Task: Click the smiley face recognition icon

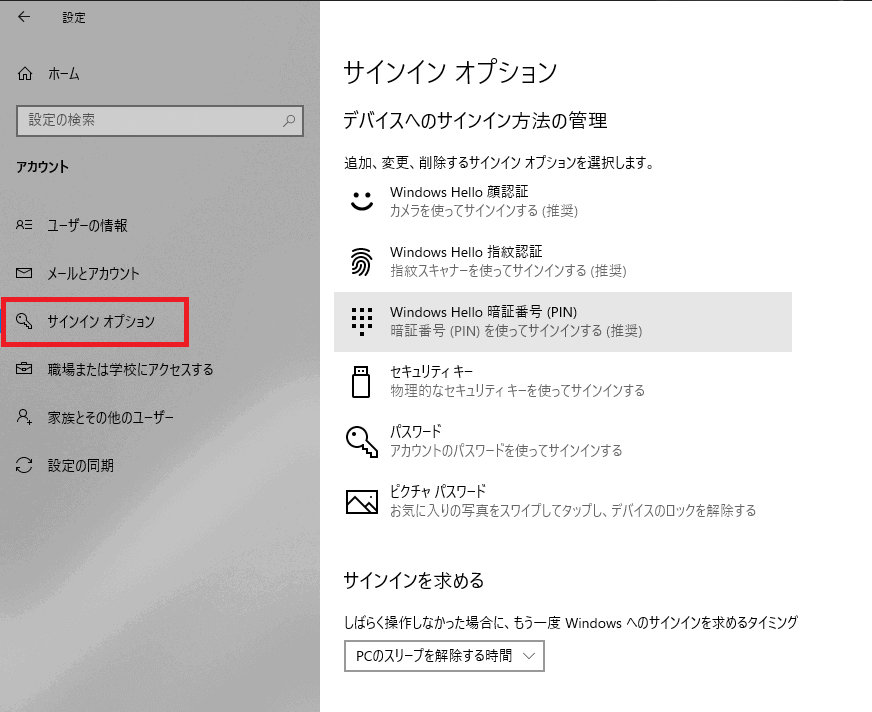Action: 361,201
